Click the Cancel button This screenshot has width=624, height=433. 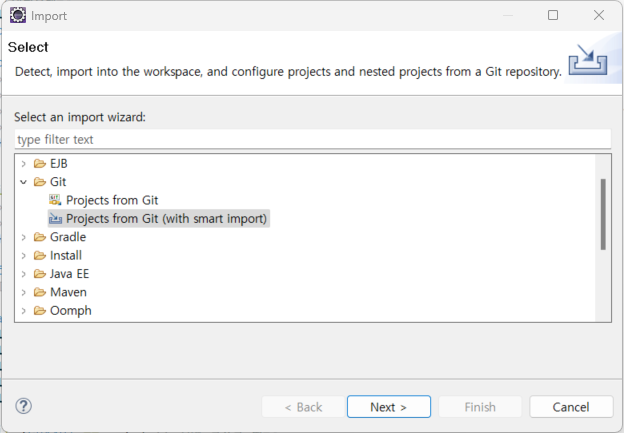click(571, 407)
